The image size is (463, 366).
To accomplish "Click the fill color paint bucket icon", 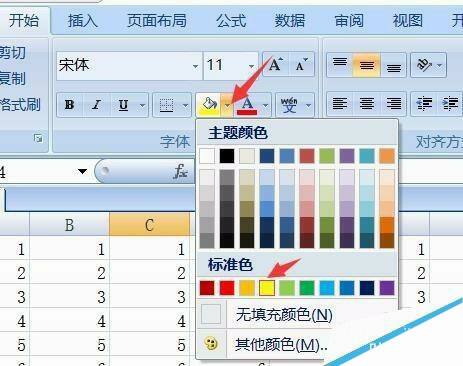I will 209,105.
